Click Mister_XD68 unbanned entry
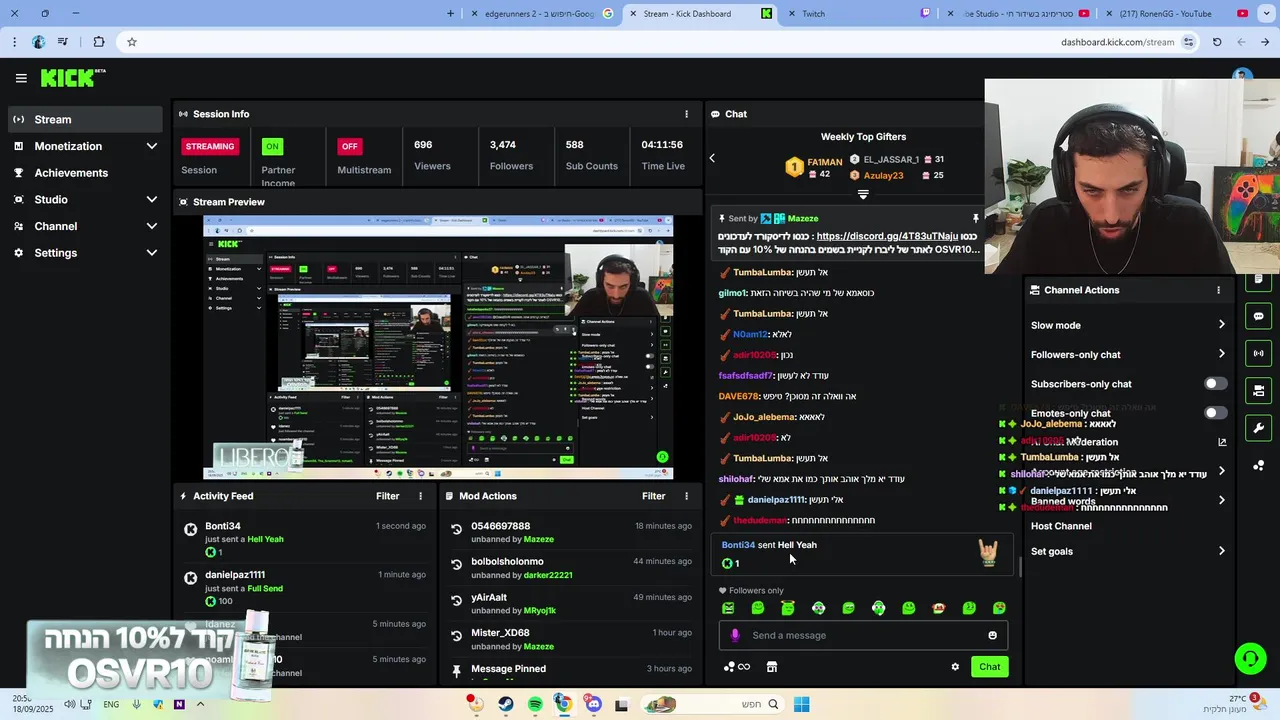 click(570, 639)
